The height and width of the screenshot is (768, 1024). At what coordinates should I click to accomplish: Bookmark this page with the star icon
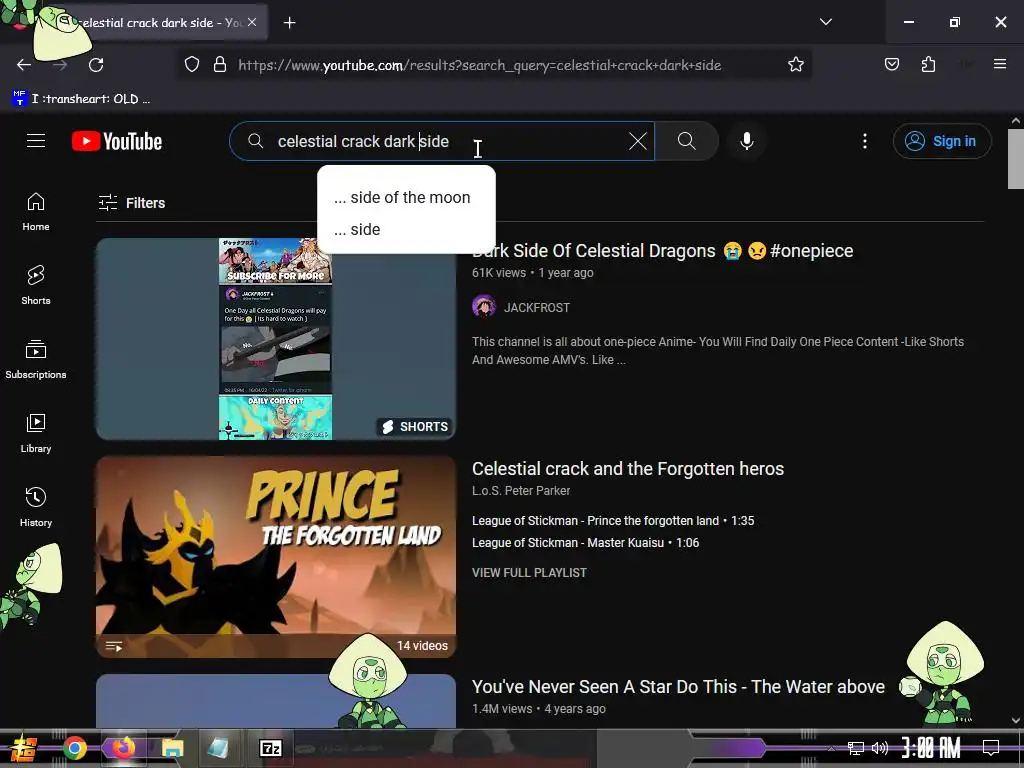(795, 65)
